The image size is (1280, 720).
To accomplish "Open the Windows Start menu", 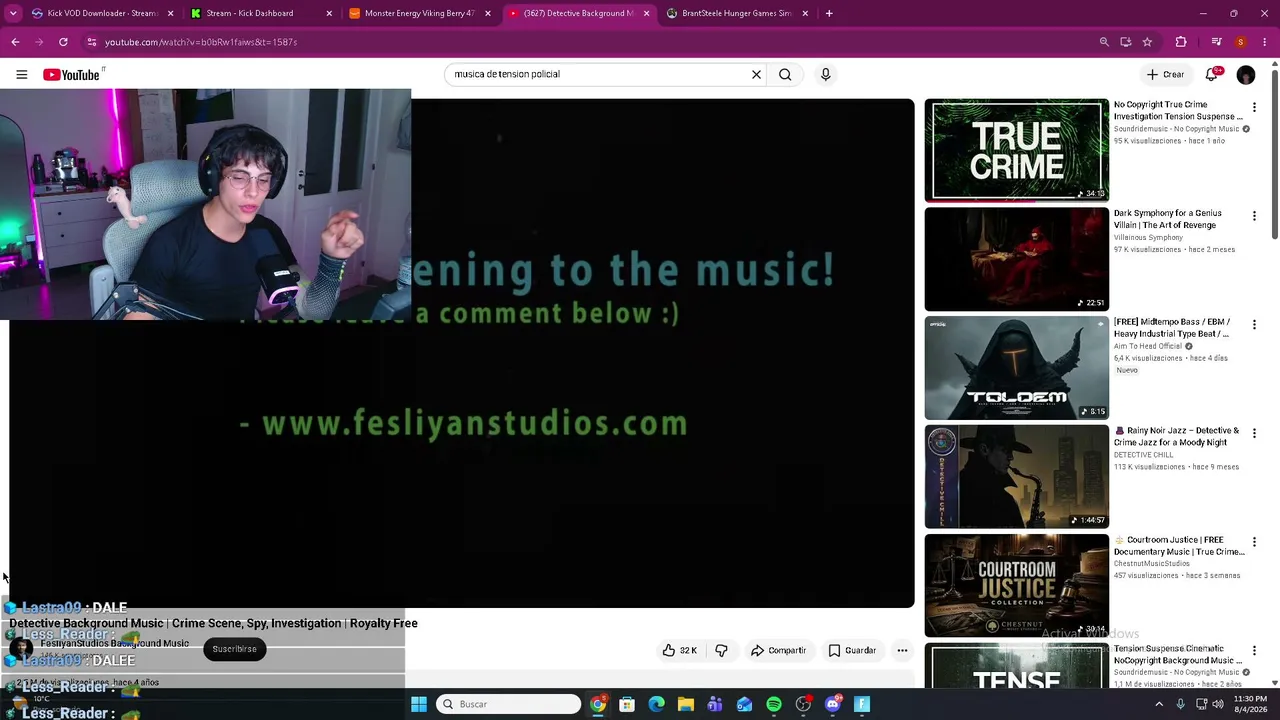I will (419, 704).
